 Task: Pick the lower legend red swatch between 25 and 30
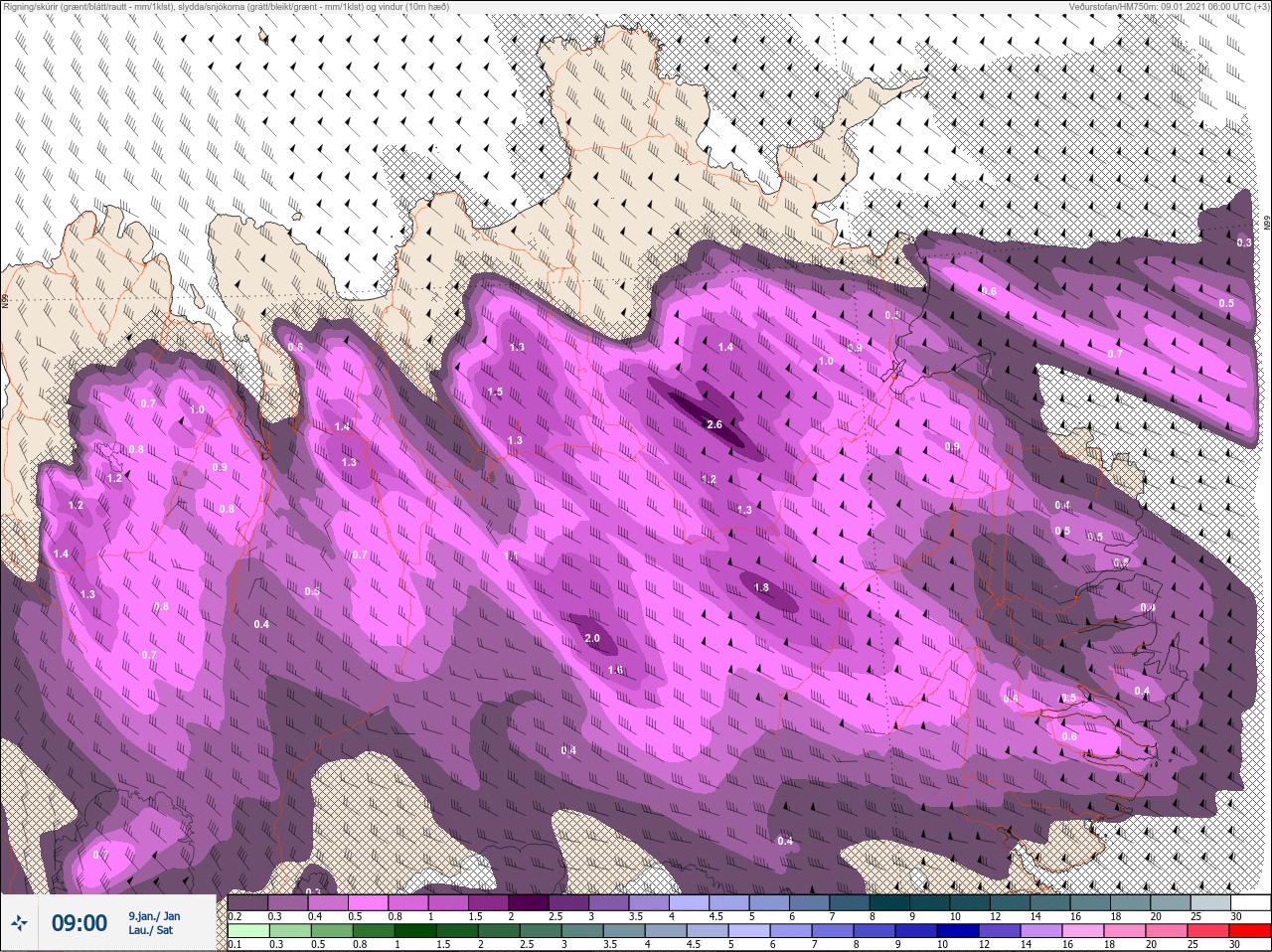click(x=1209, y=931)
